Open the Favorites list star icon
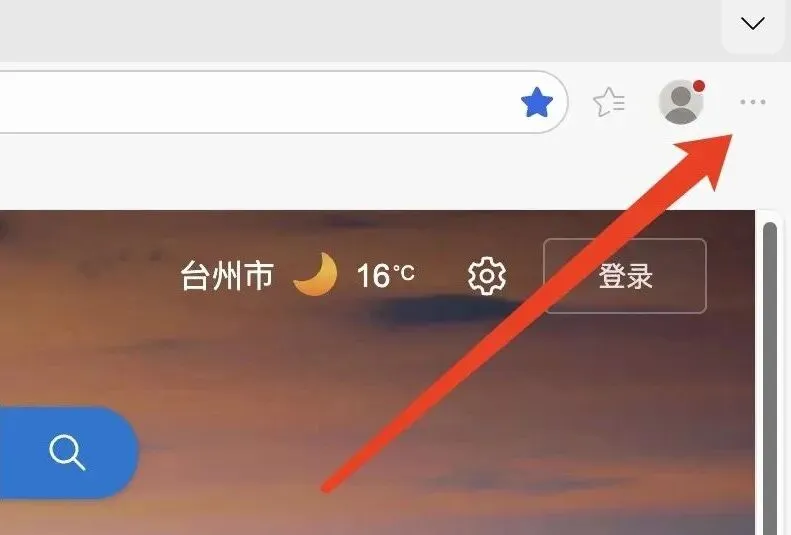 point(609,102)
